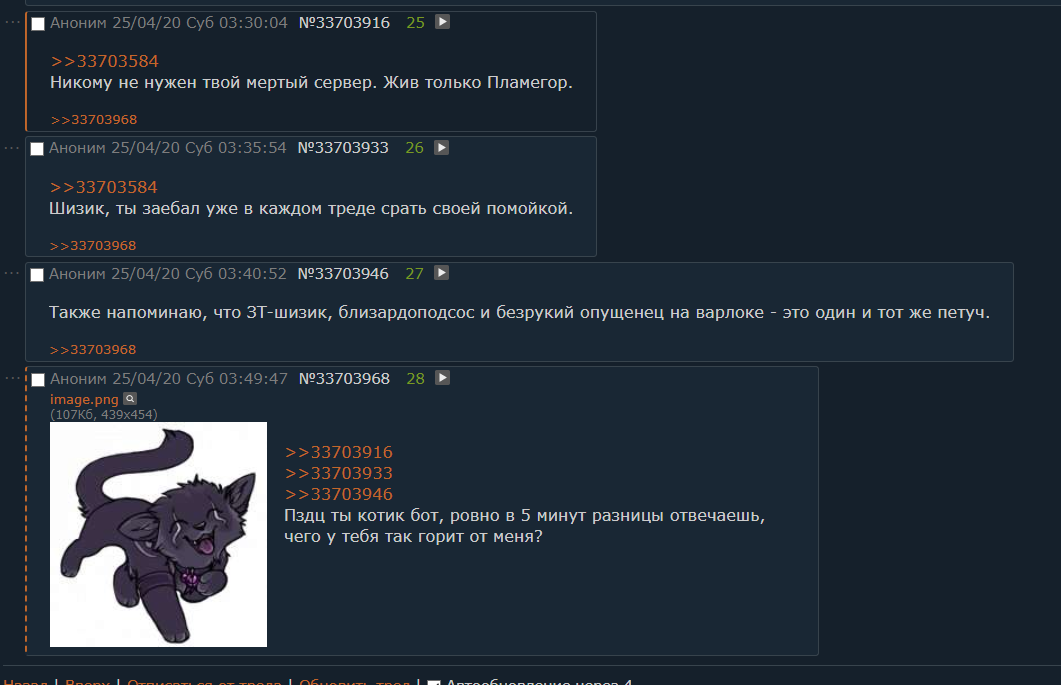Open the three-dots menu beside post №33703916
The height and width of the screenshot is (685, 1061).
[12, 22]
